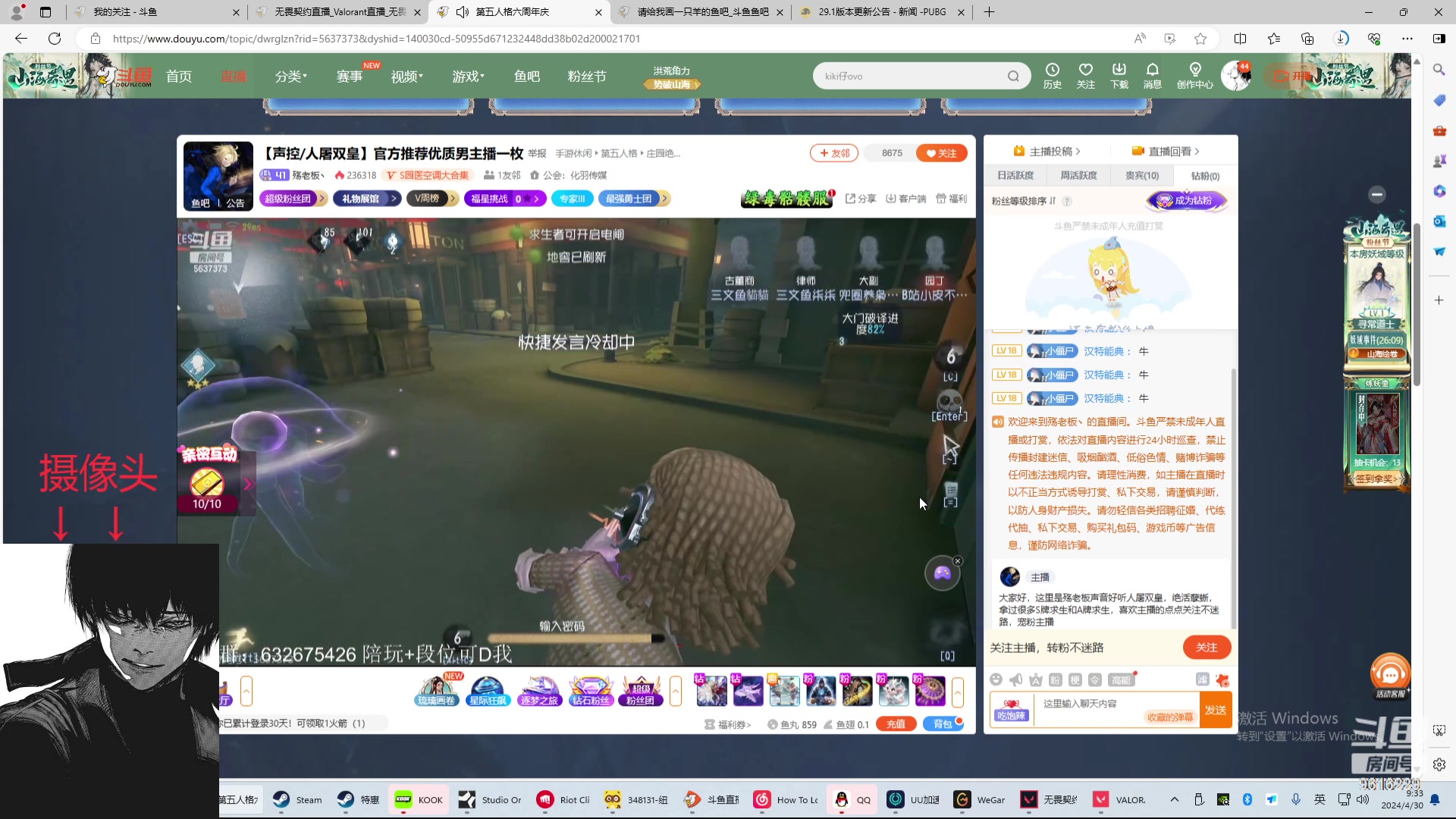Select the 逐梦之旅 gift icon
Image resolution: width=1456 pixels, height=819 pixels.
click(539, 691)
